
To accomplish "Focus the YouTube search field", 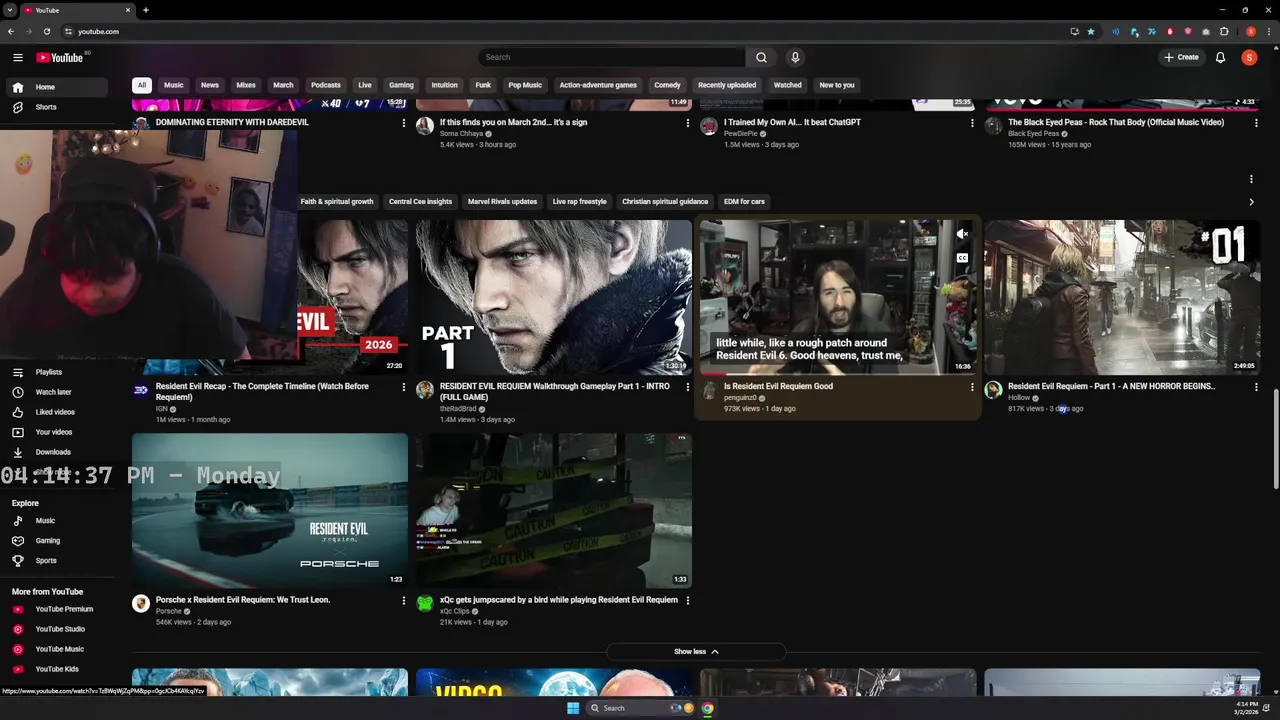I will tap(611, 57).
